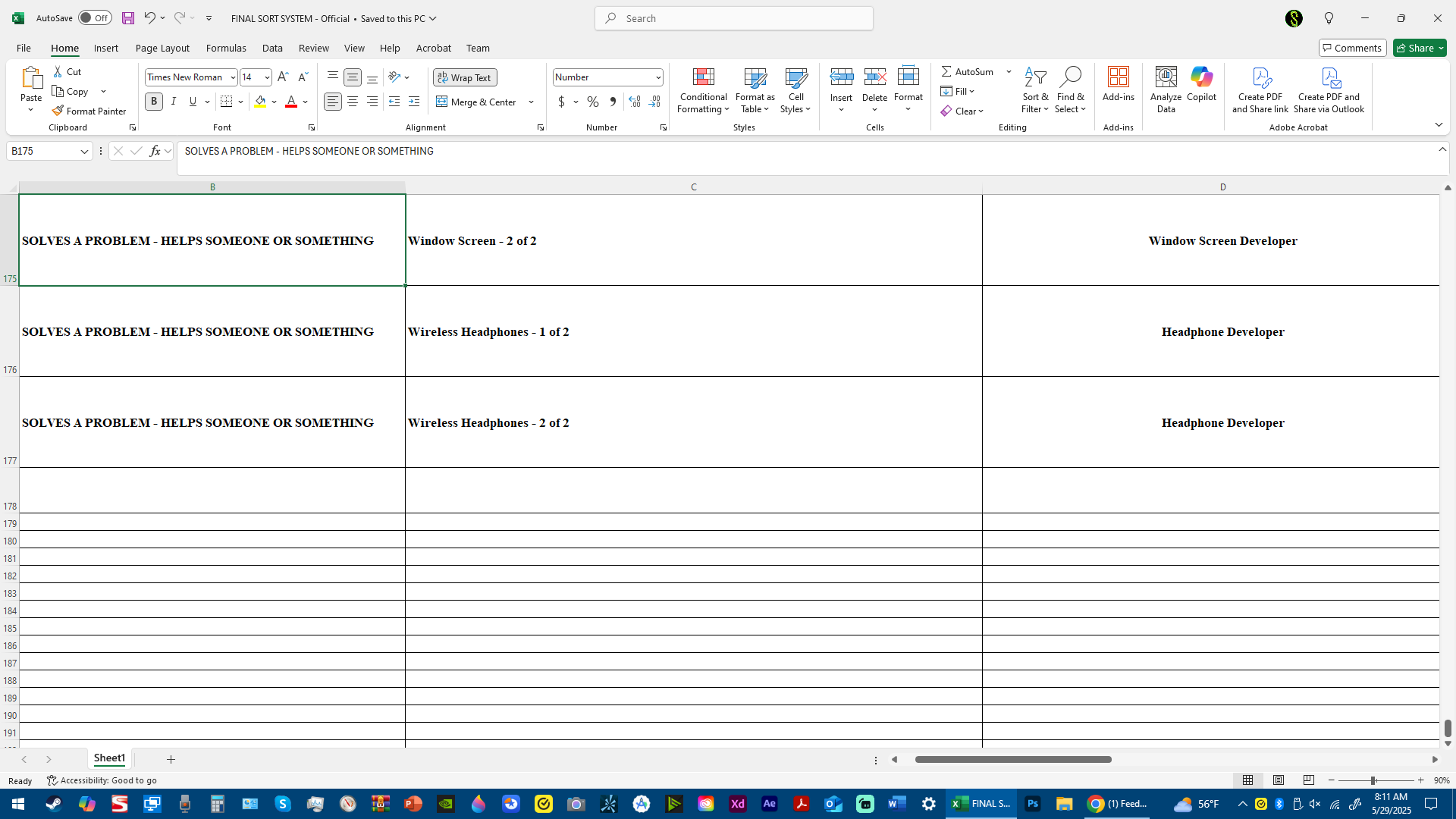Open the font name dropdown

pyautogui.click(x=233, y=77)
